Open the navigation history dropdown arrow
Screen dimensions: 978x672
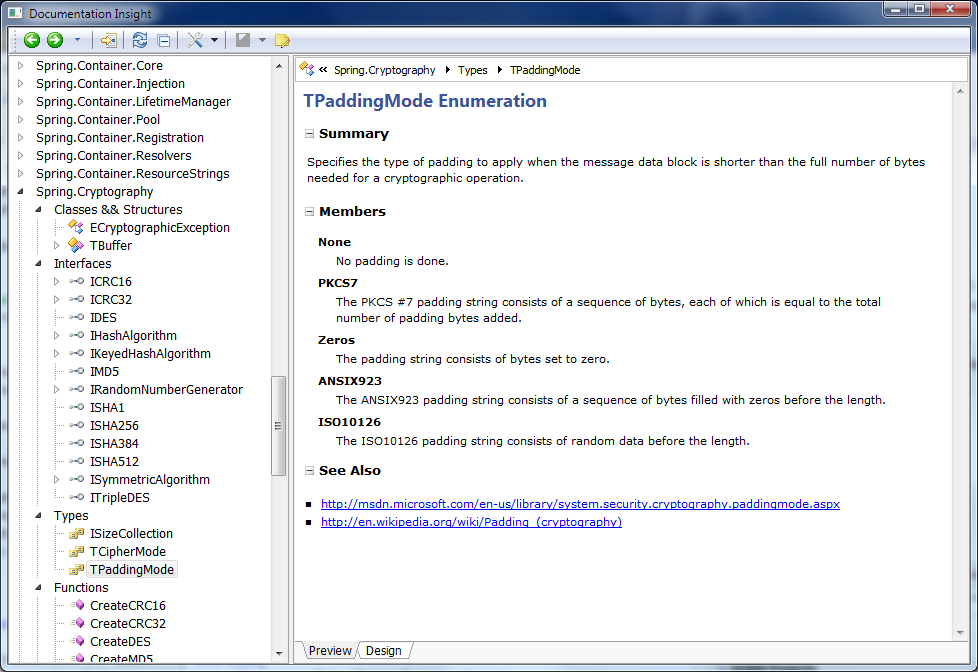[x=77, y=40]
